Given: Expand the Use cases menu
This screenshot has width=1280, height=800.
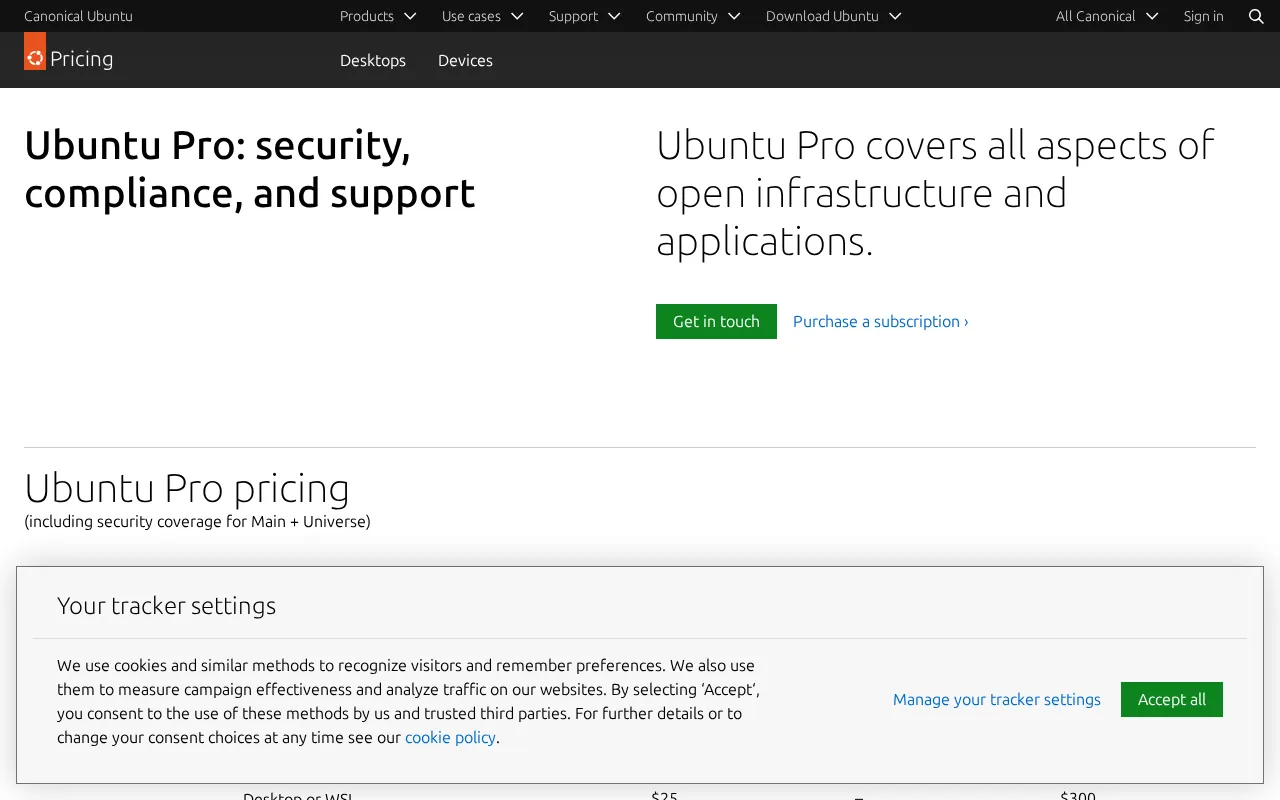Looking at the screenshot, I should (x=483, y=16).
